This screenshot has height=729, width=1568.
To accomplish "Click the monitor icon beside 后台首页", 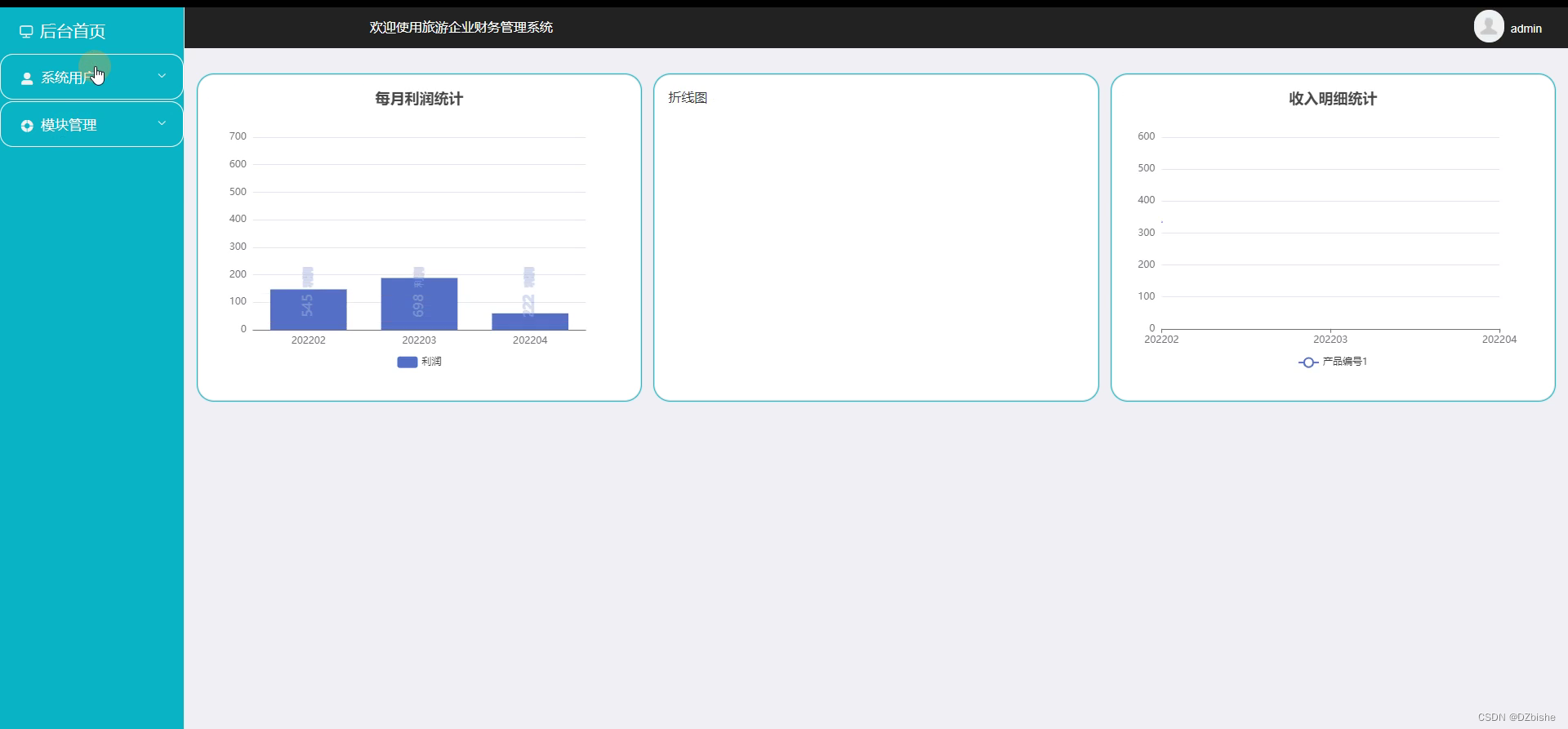I will (26, 32).
